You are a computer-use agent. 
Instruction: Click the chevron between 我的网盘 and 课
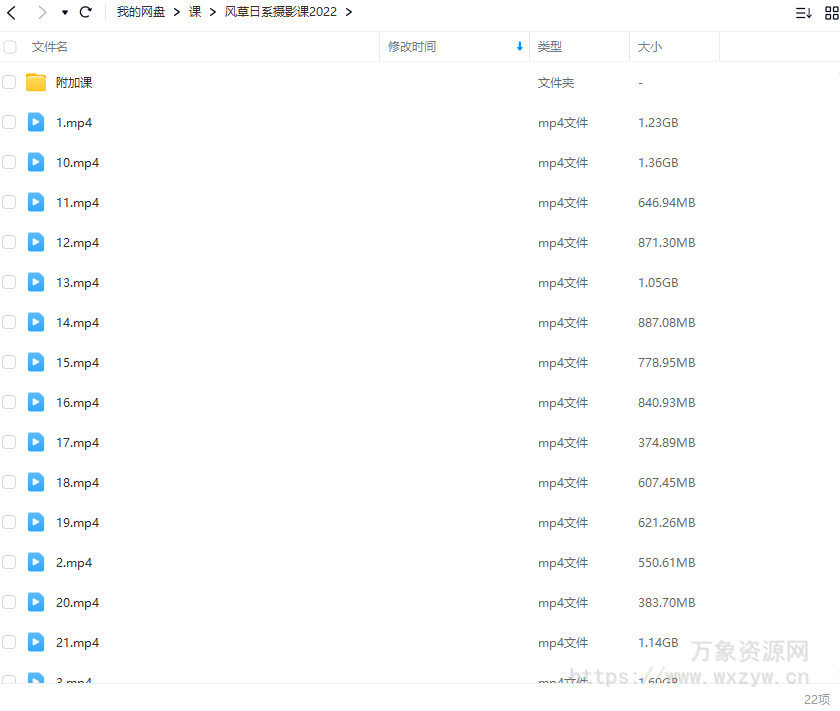coord(177,12)
